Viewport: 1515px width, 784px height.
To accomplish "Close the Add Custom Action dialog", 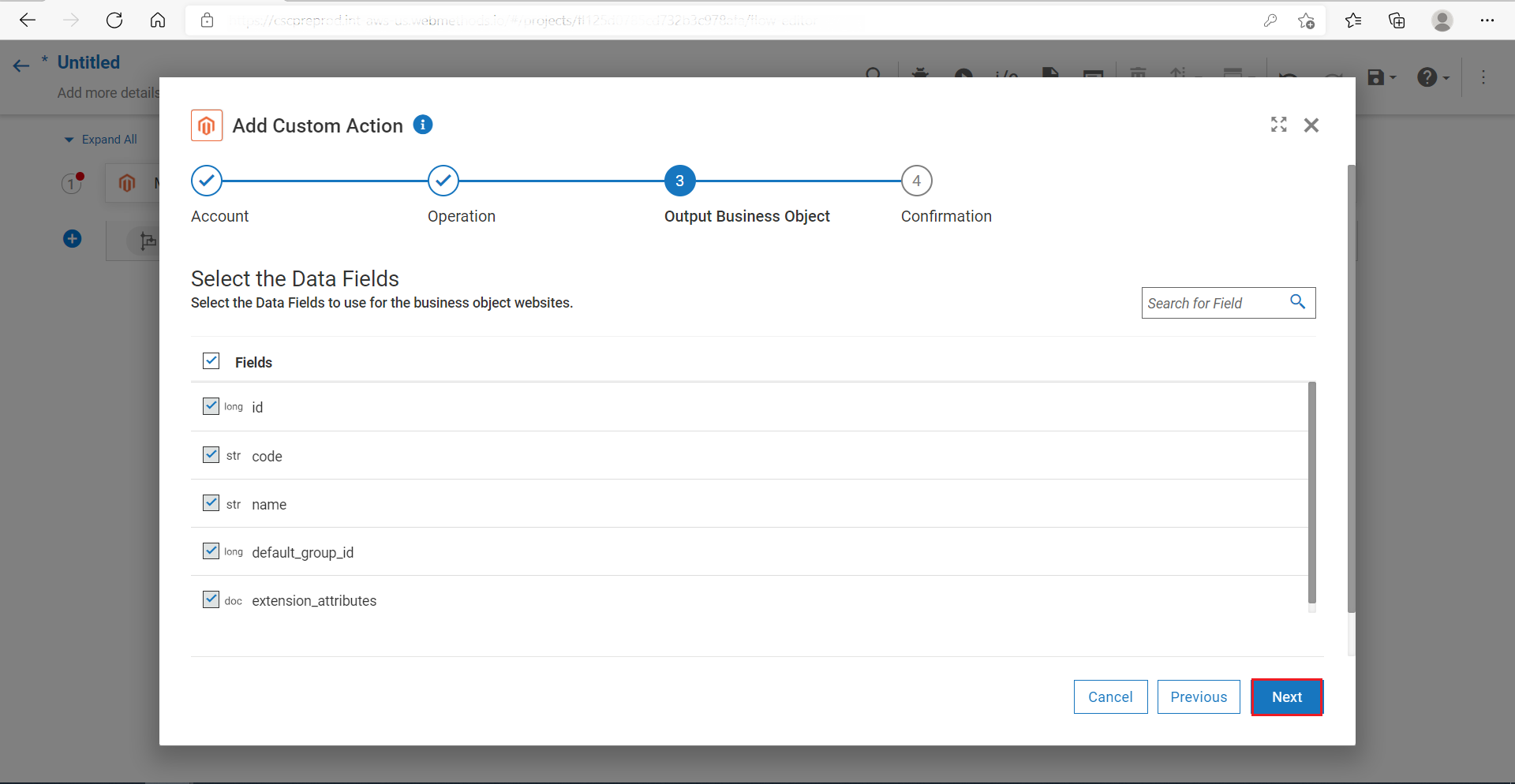I will coord(1311,125).
